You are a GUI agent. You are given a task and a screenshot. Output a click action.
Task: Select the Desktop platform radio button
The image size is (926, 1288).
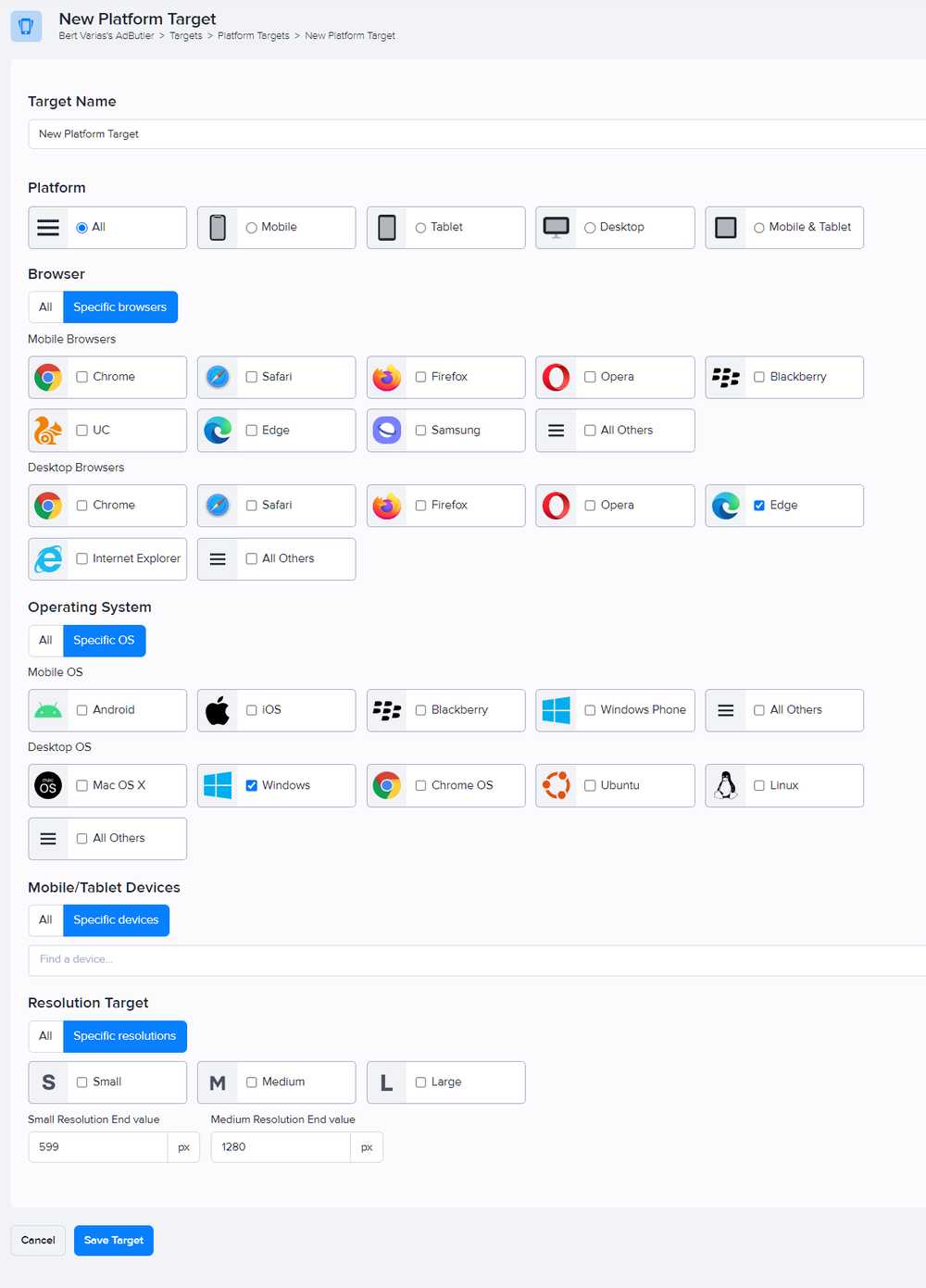(x=590, y=228)
